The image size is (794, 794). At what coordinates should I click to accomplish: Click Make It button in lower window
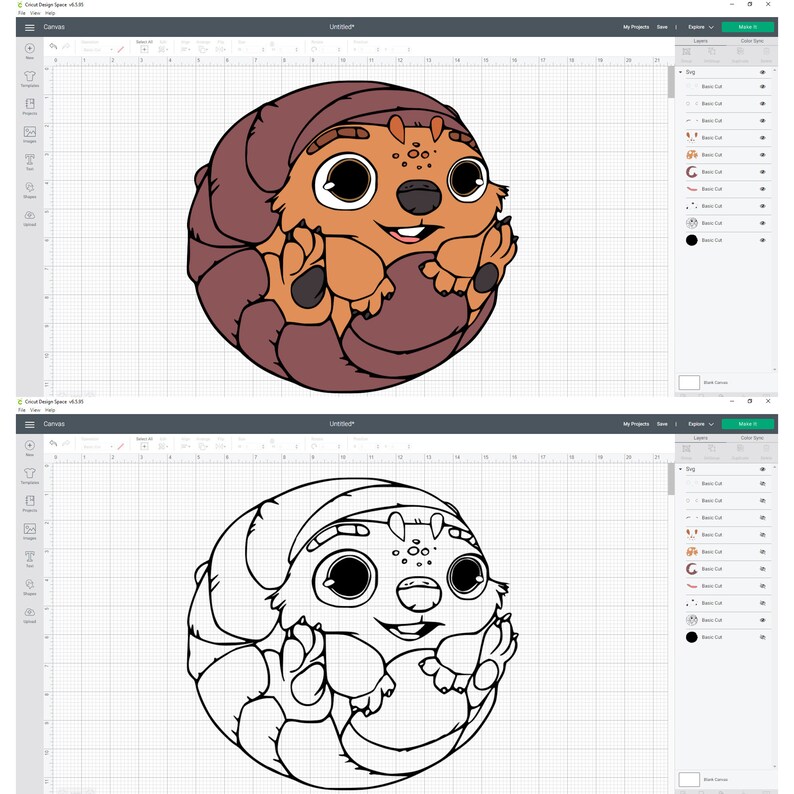coord(747,424)
